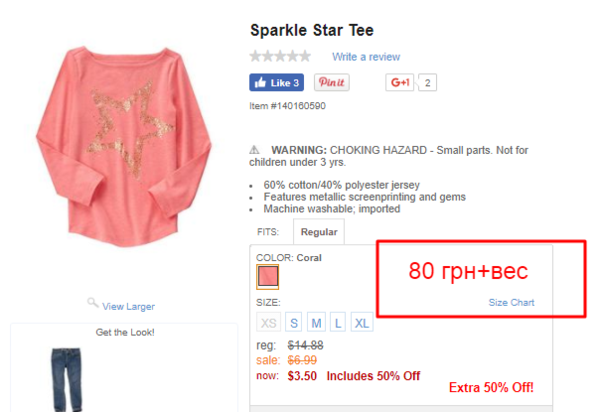Click the Sparkle Star Tee product title

(311, 30)
